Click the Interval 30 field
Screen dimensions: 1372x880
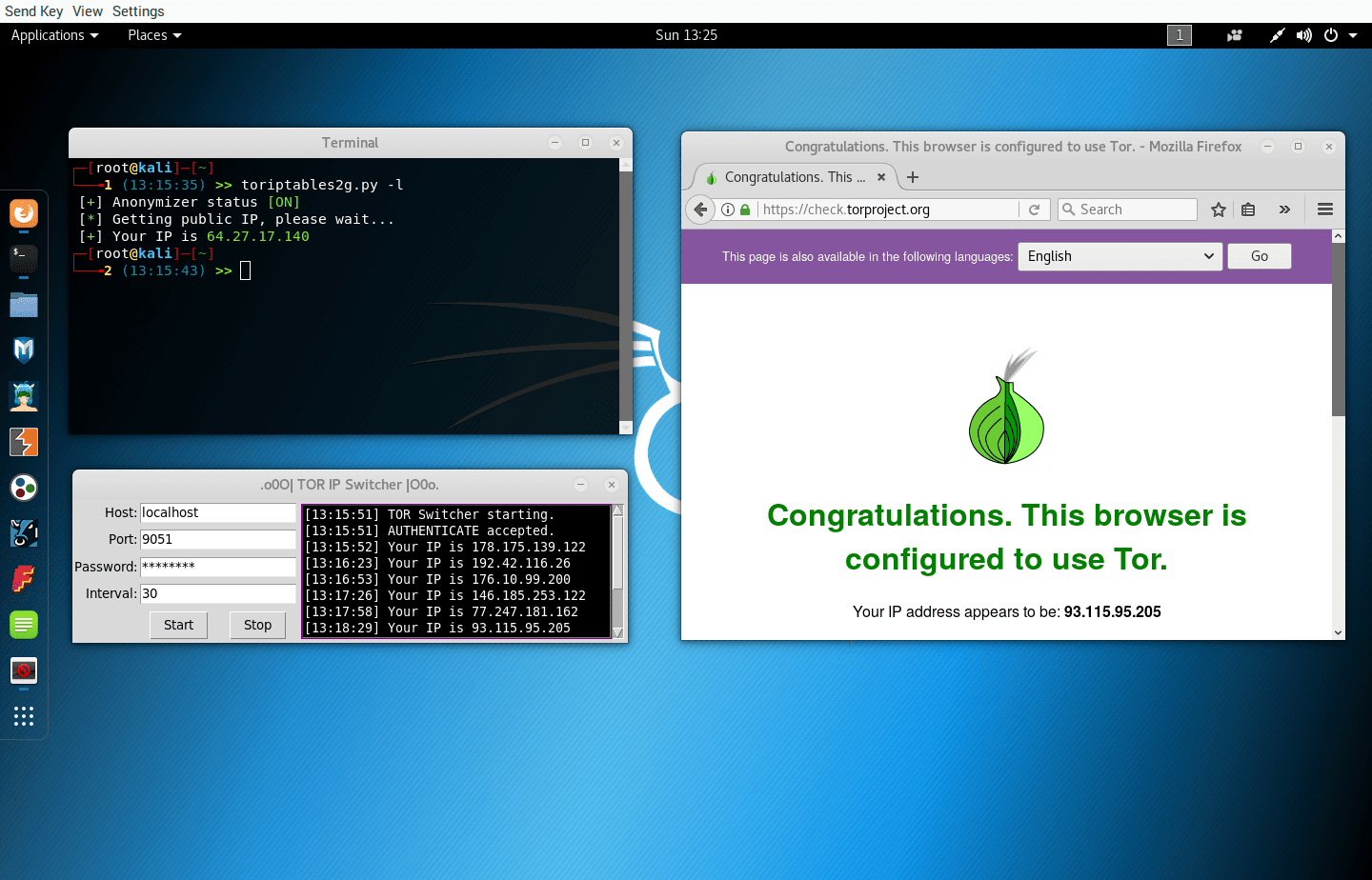click(x=218, y=593)
